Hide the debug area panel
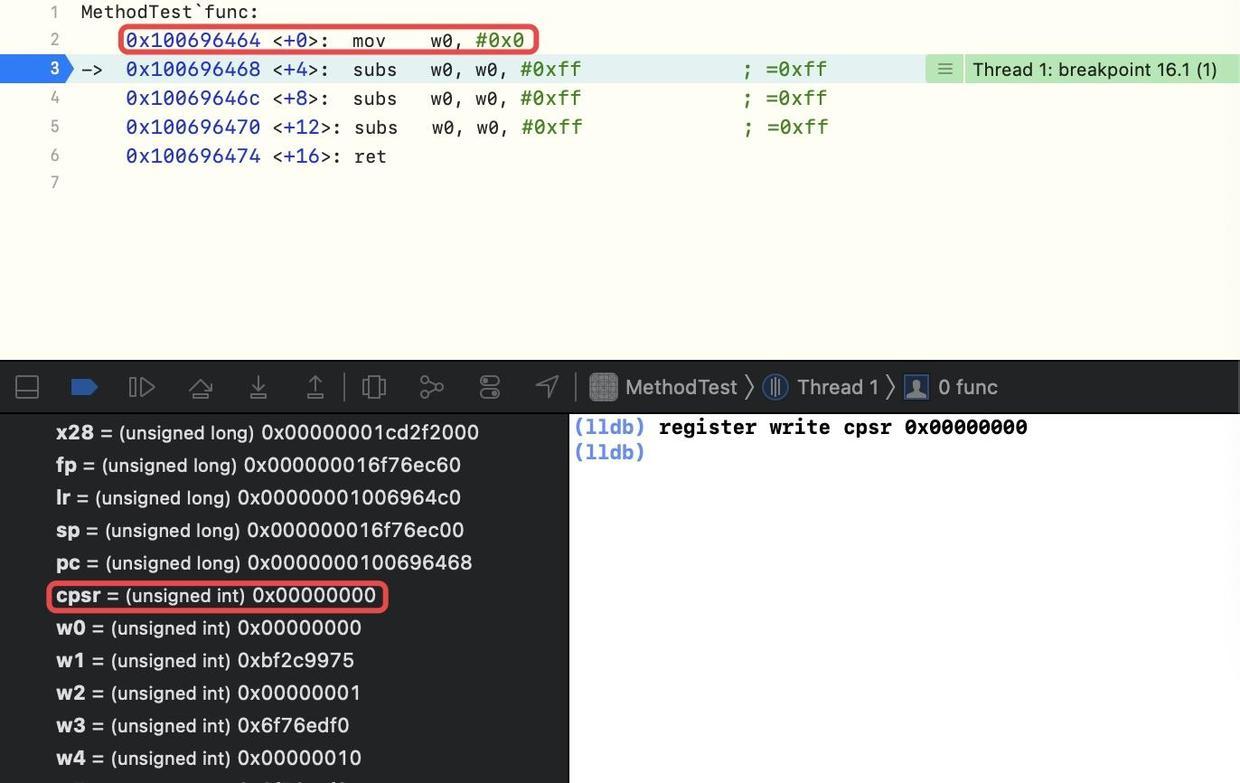Viewport: 1240px width, 783px height. pyautogui.click(x=27, y=387)
